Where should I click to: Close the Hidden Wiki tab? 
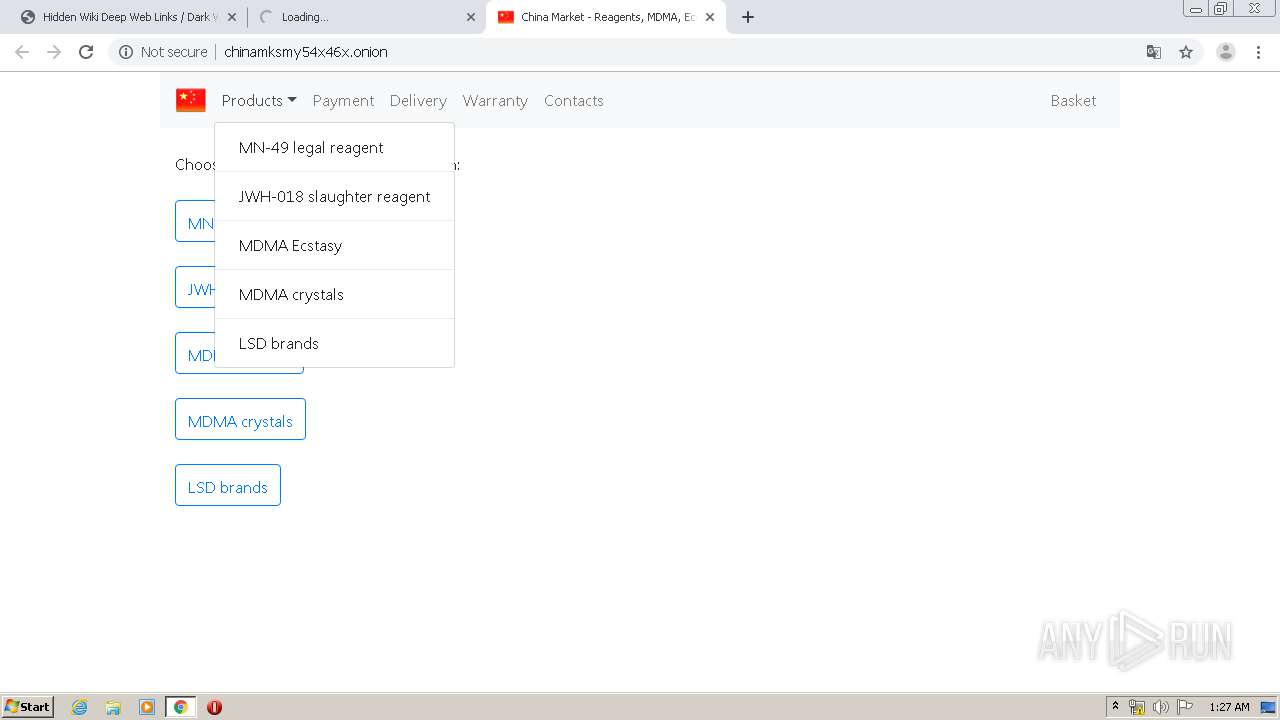(232, 17)
